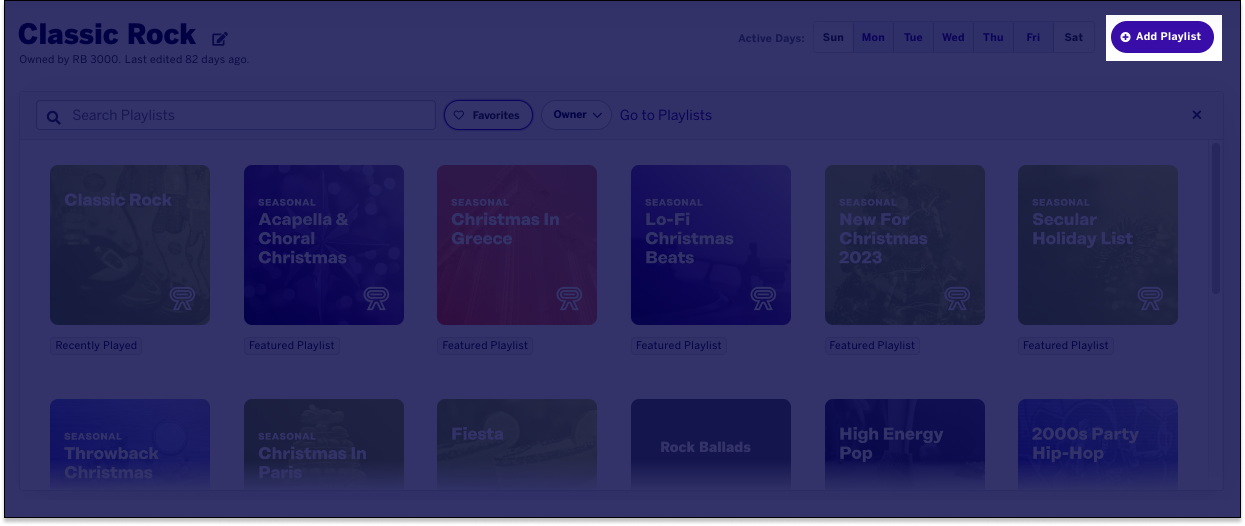
Task: Toggle Fri active day
Action: click(x=1033, y=38)
